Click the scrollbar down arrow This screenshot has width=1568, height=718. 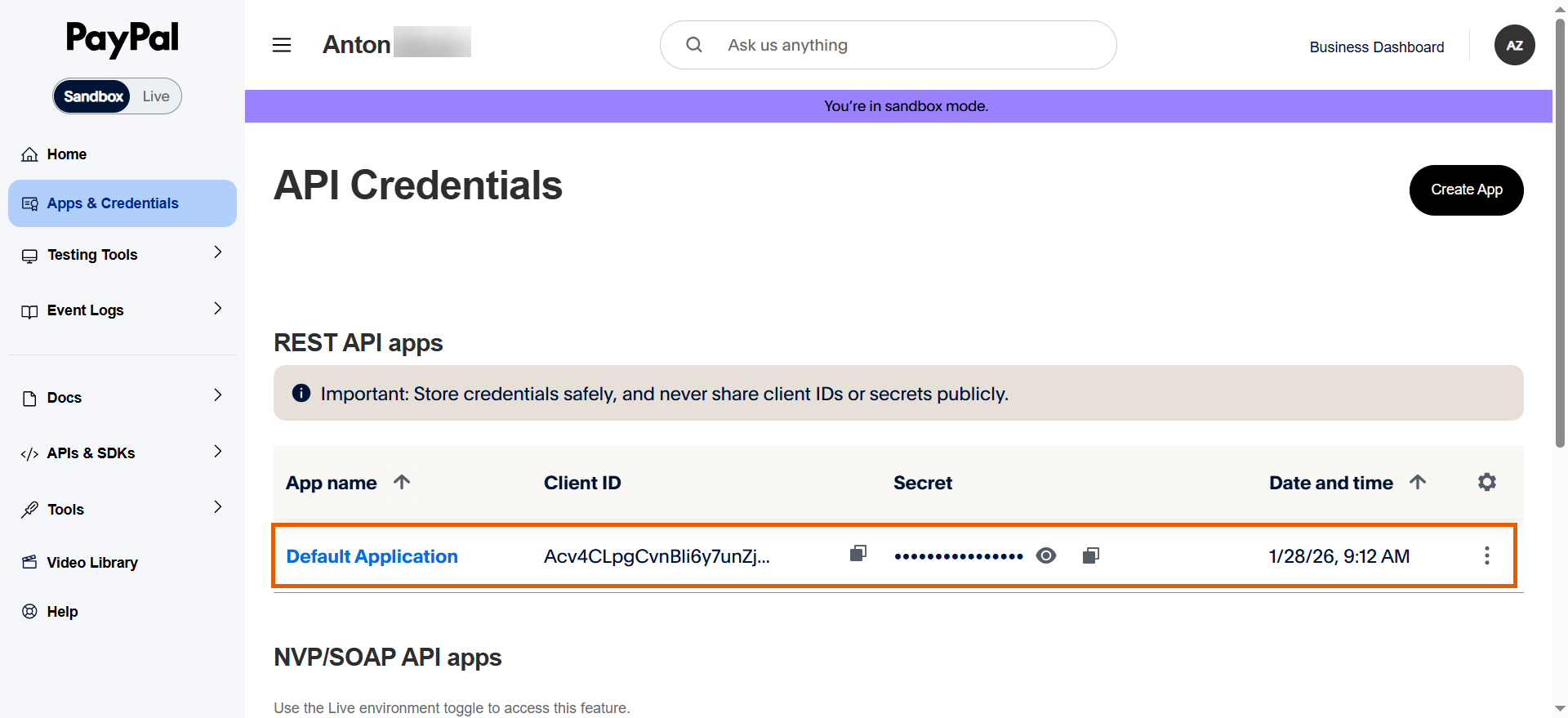1560,709
